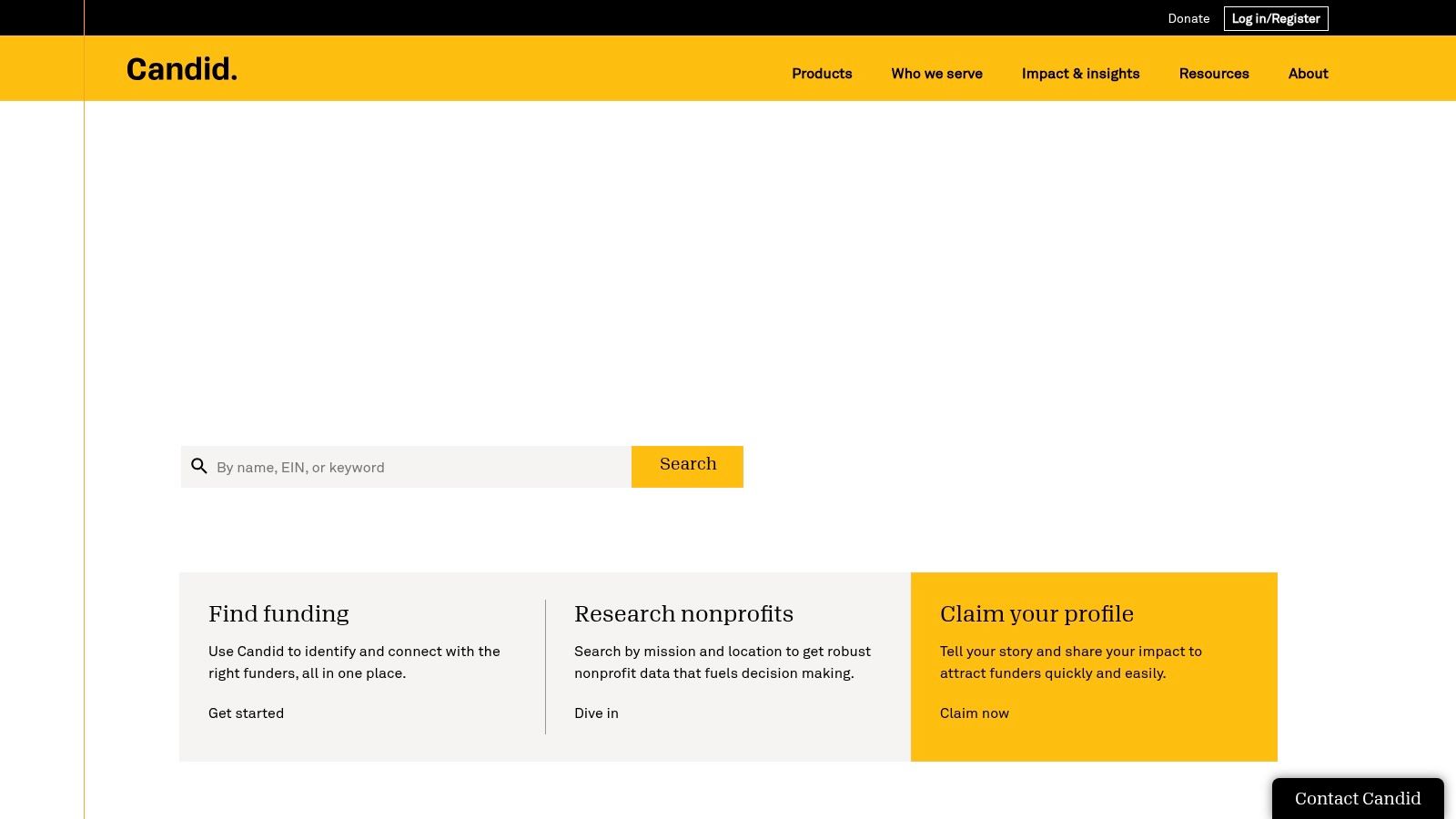
Task: Select Dive in under Research nonprofits
Action: pos(596,713)
